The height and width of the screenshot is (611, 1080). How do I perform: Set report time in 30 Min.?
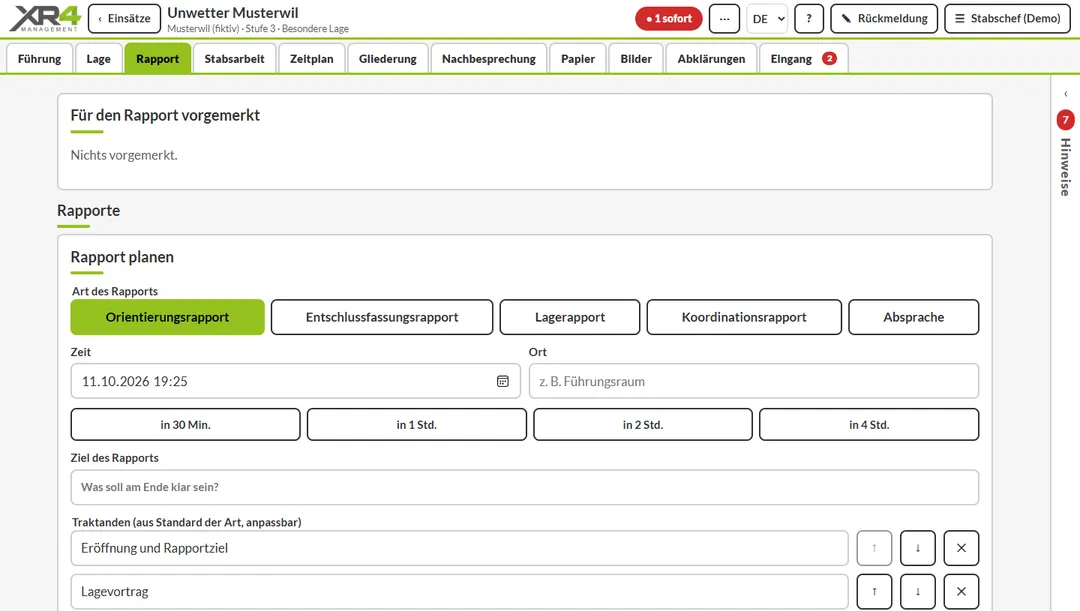185,424
